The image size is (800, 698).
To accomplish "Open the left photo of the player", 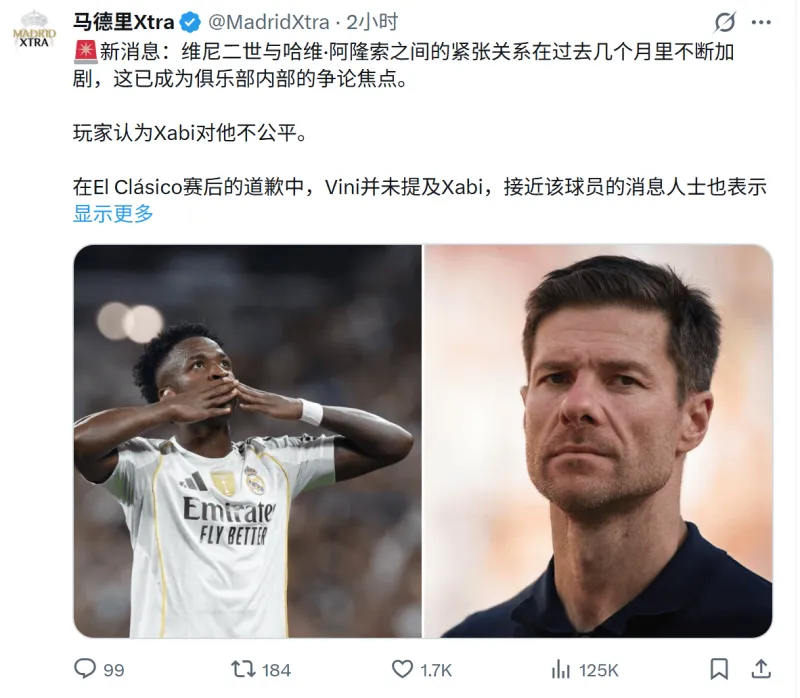I will pos(247,441).
